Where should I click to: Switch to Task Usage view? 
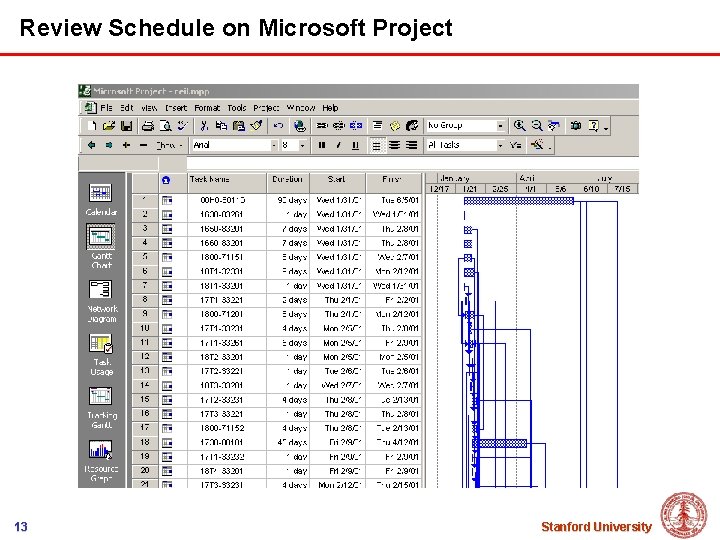[101, 354]
